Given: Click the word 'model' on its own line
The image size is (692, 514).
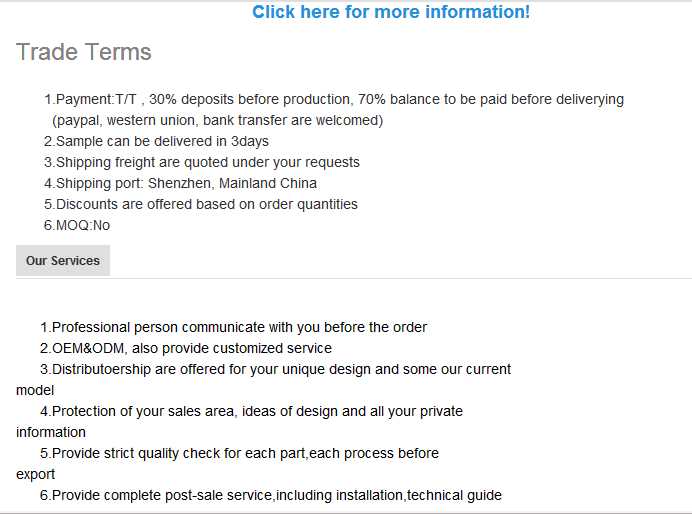Looking at the screenshot, I should (x=35, y=391).
